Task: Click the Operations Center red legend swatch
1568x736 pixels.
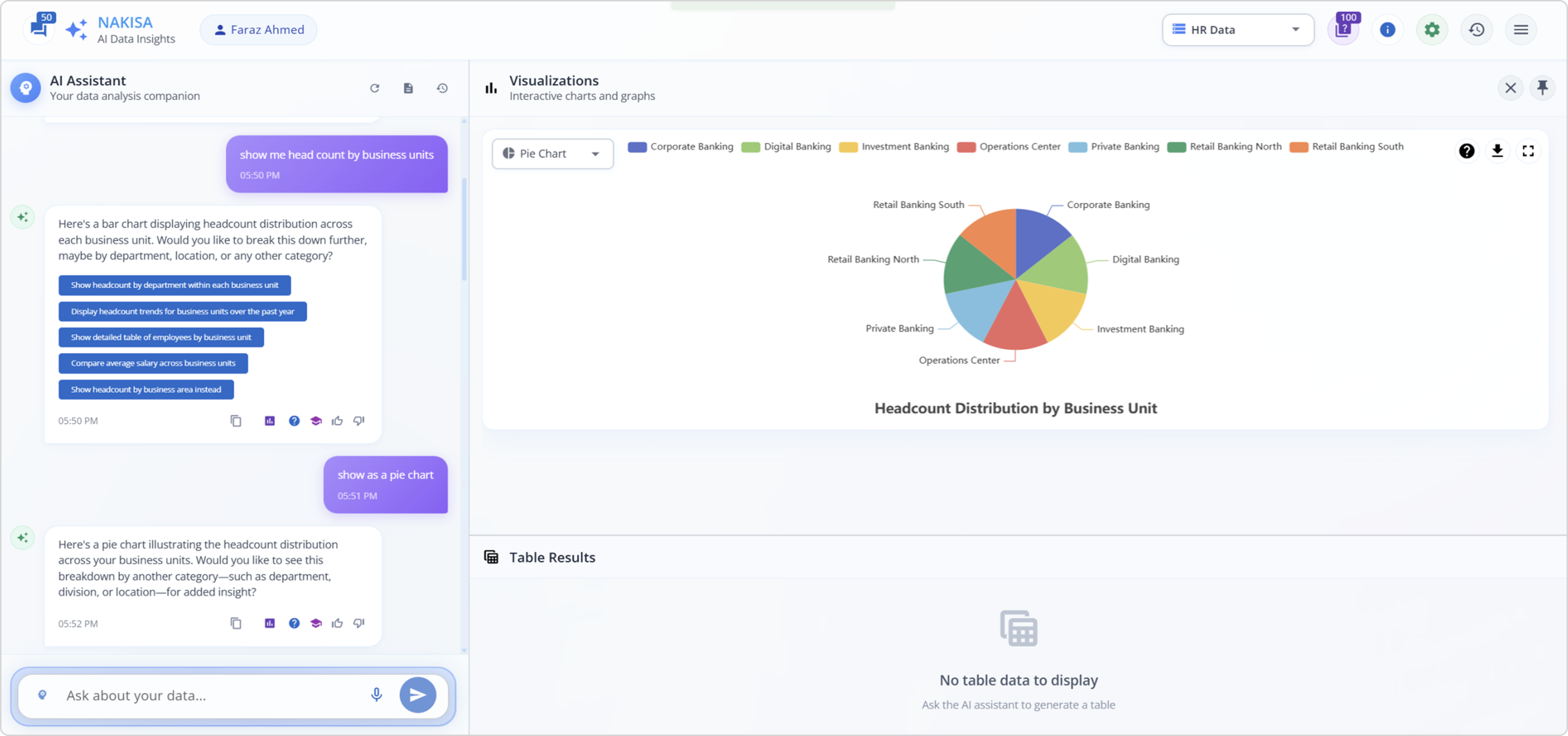Action: coord(966,147)
